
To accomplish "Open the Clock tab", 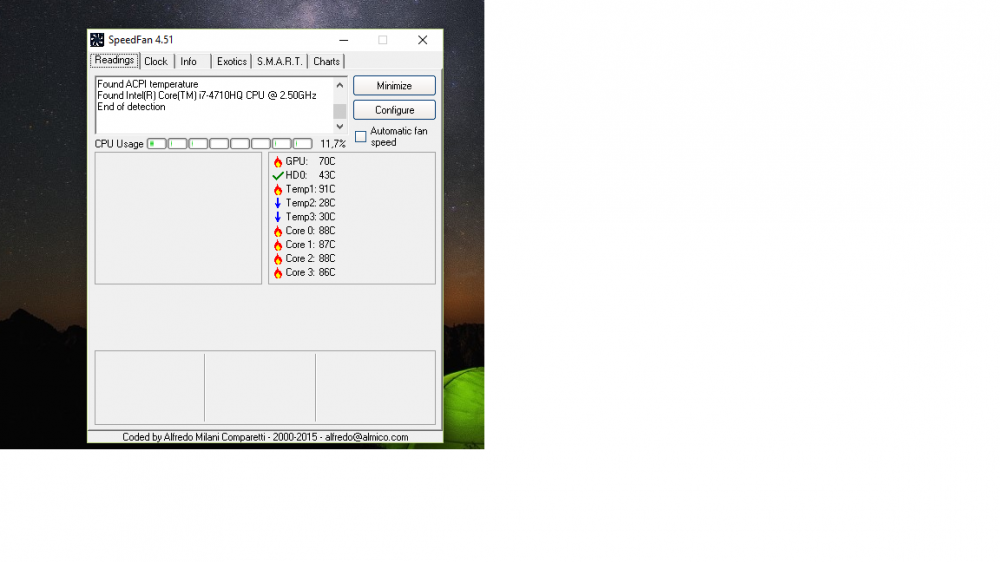I will [x=156, y=61].
